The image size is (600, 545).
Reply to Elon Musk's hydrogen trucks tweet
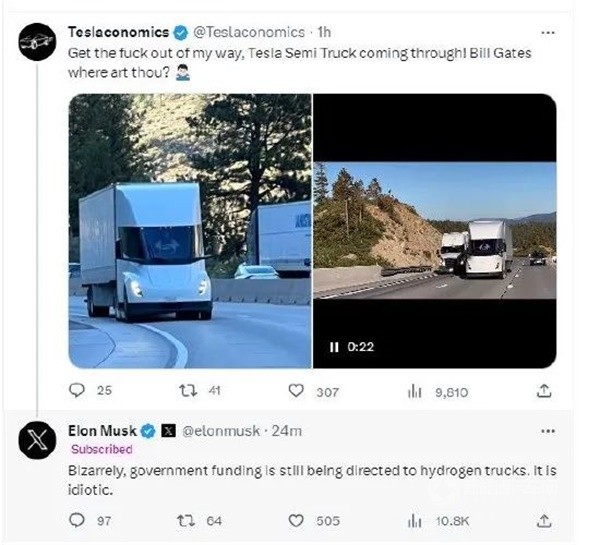[x=78, y=520]
